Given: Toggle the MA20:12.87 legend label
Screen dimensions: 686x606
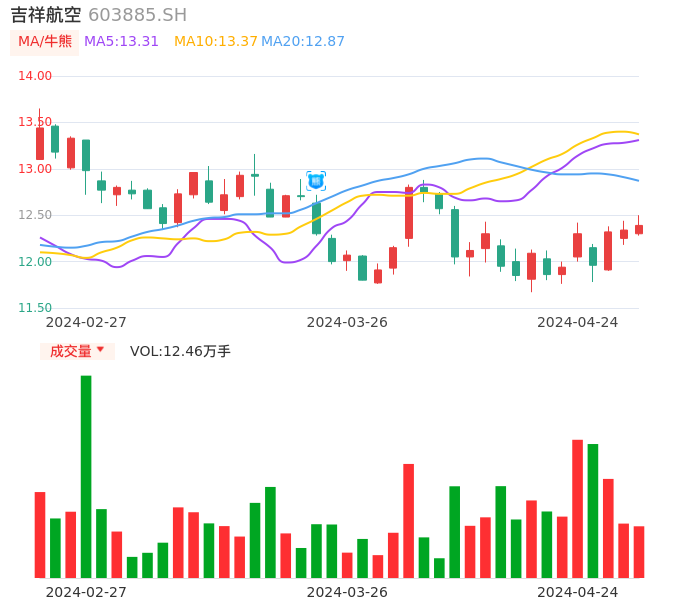Looking at the screenshot, I should click(x=303, y=42).
